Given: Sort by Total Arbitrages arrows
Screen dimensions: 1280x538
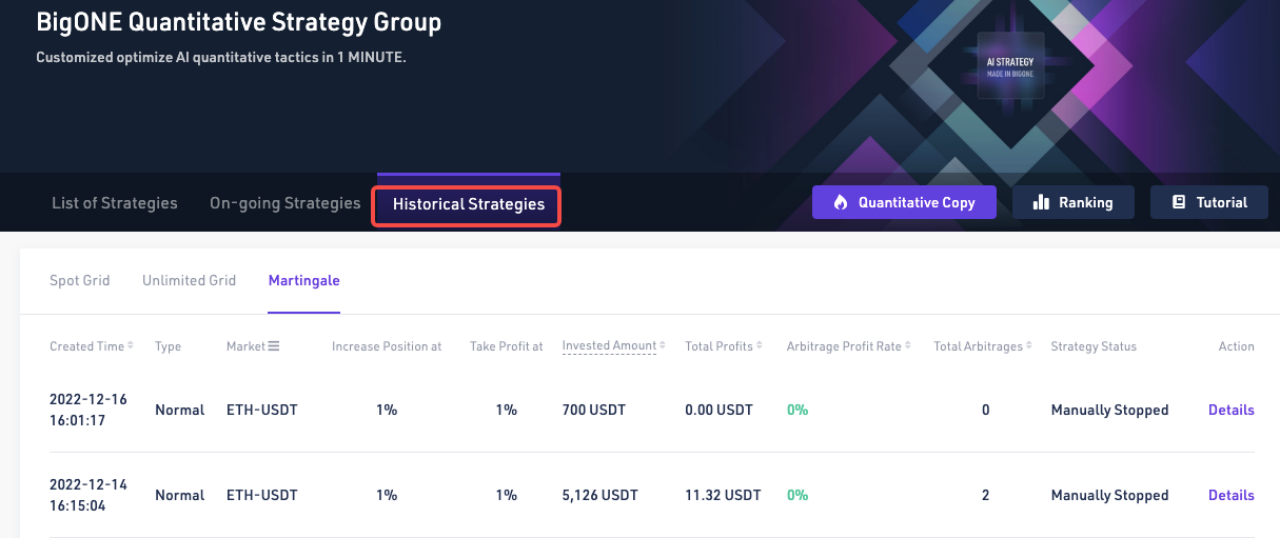Looking at the screenshot, I should tap(1029, 346).
